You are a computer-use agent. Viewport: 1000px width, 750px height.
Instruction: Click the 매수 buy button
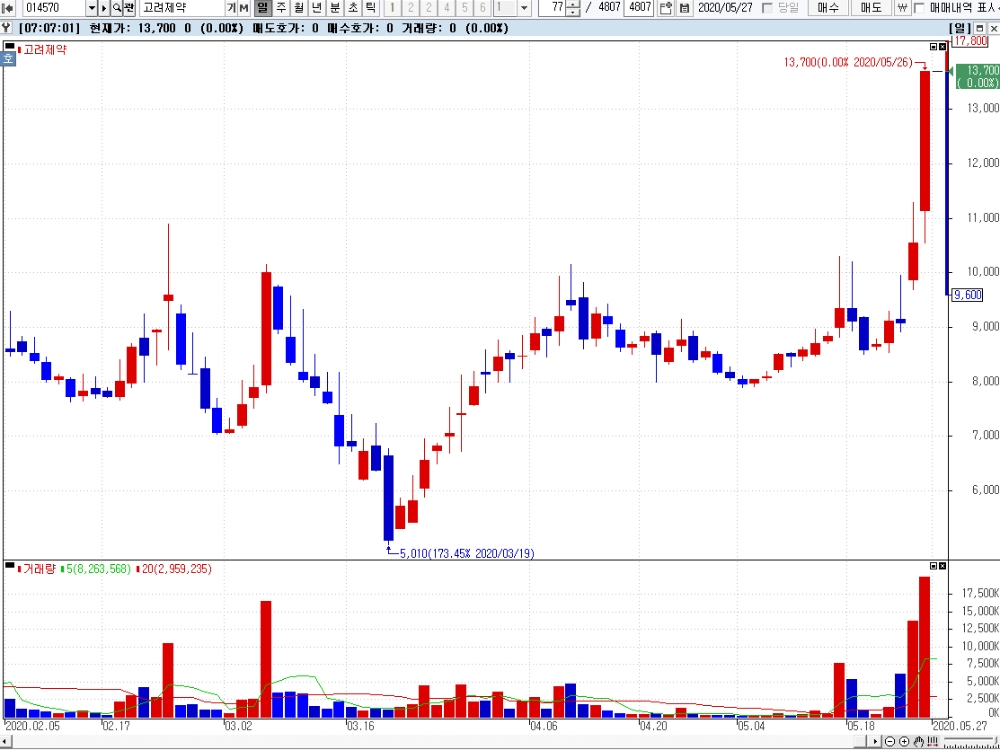coord(828,8)
